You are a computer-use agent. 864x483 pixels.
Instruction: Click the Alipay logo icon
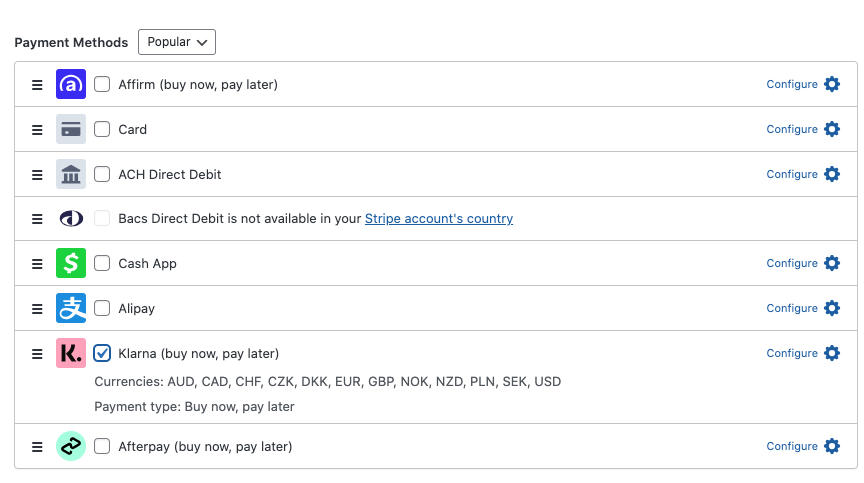pyautogui.click(x=71, y=309)
